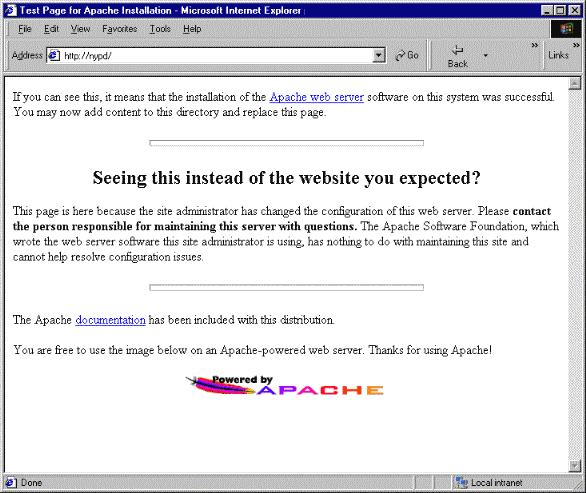Expand the toolbar overflow chevron next to Back
This screenshot has width=586, height=493.
tap(535, 45)
